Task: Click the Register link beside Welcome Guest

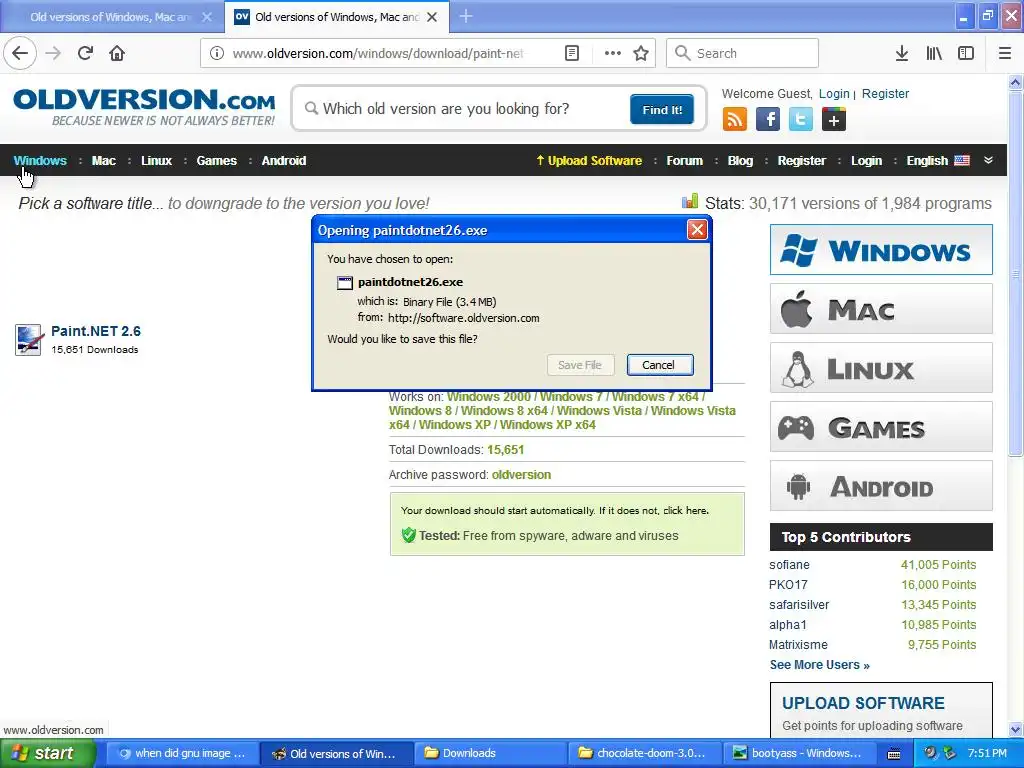Action: pyautogui.click(x=885, y=93)
